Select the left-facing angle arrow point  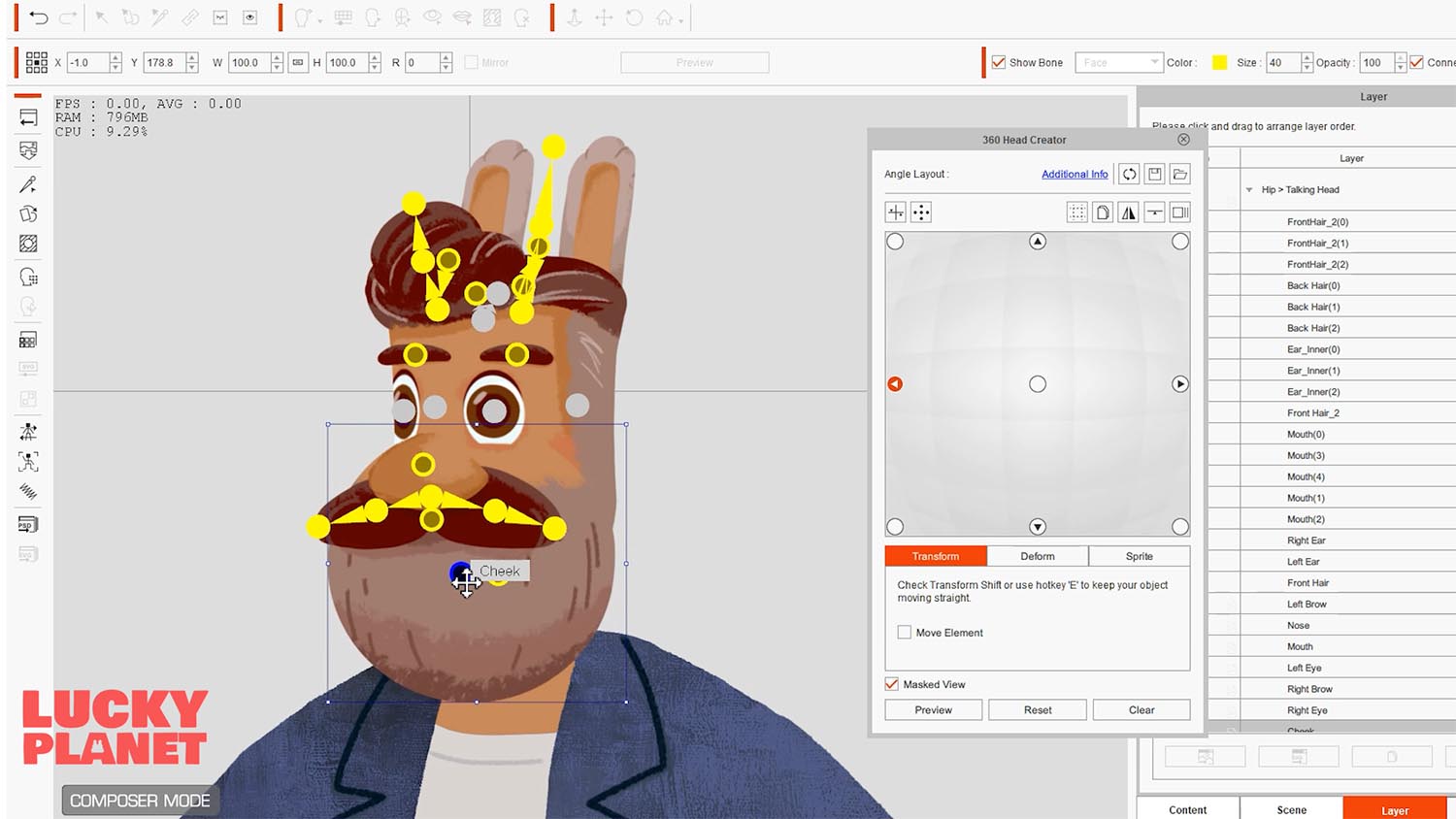895,384
